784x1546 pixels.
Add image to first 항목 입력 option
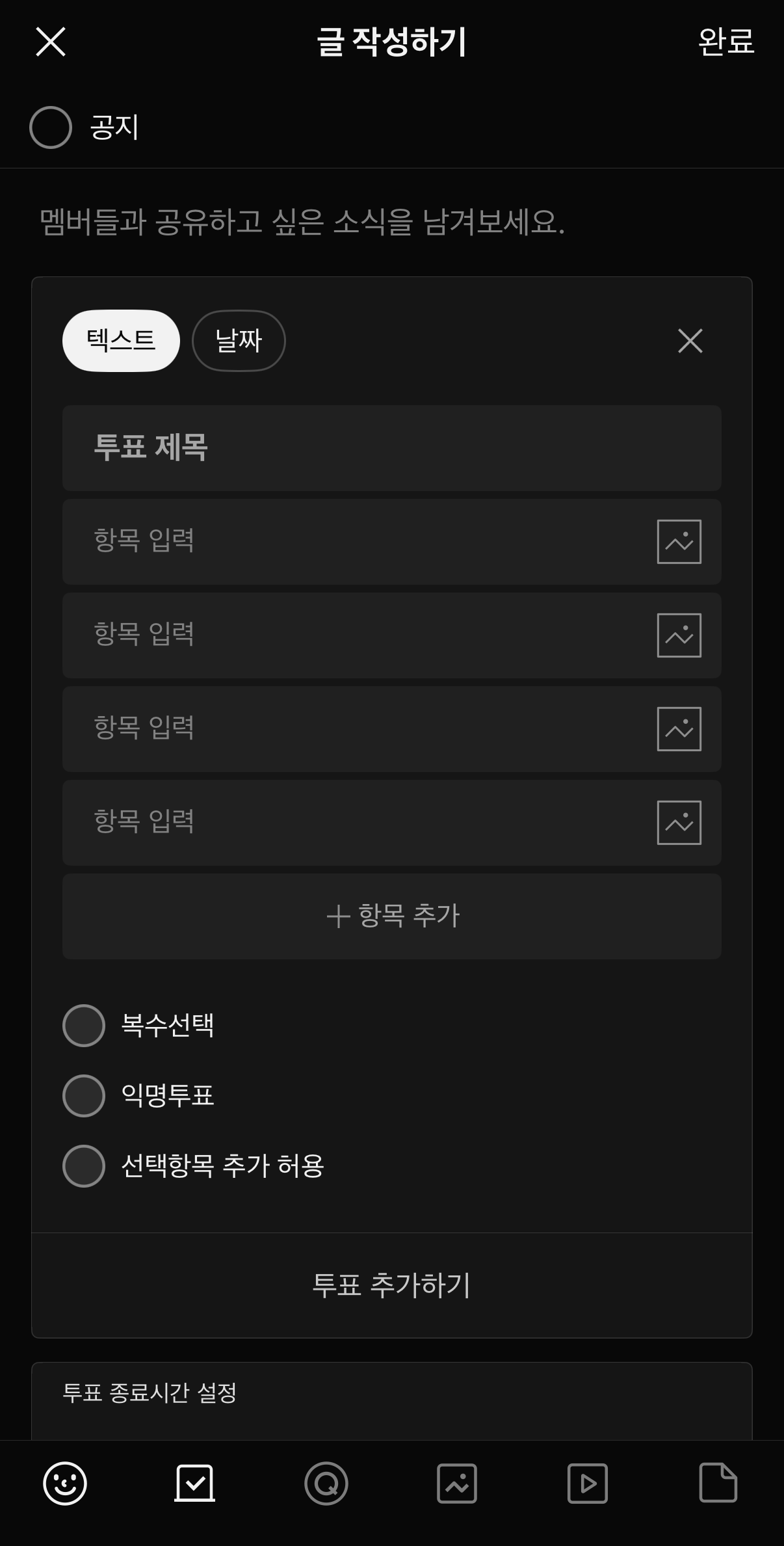point(679,542)
